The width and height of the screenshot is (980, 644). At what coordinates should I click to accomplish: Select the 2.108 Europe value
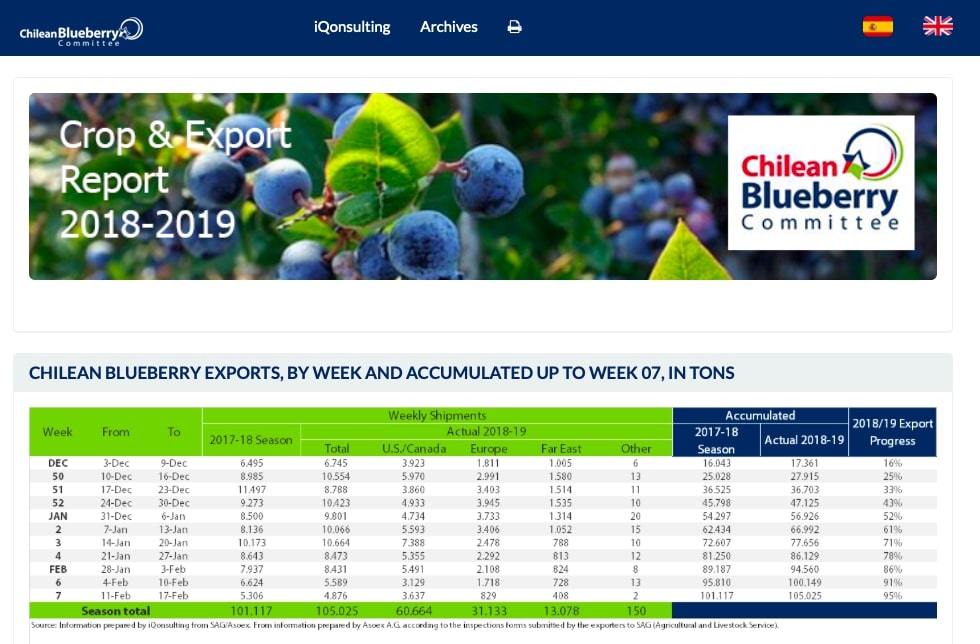488,570
